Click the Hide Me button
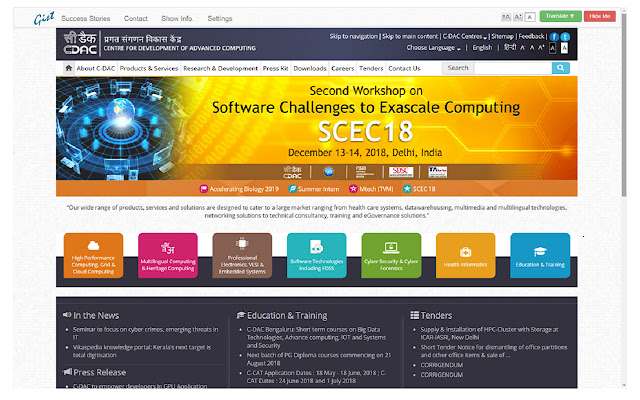 [x=600, y=16]
